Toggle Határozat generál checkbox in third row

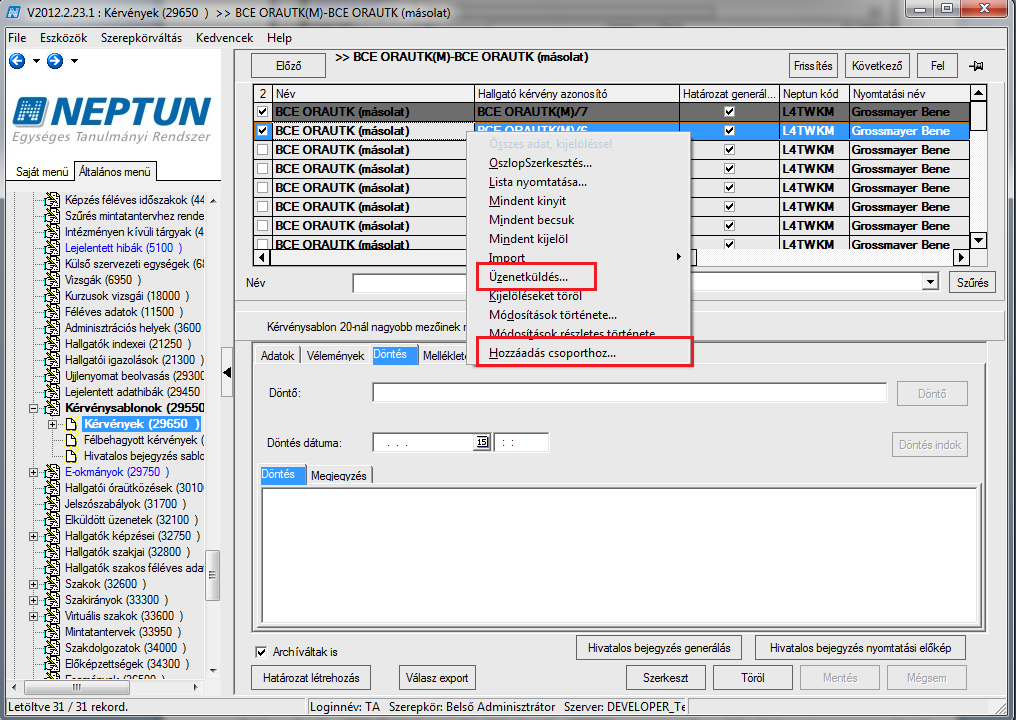point(729,150)
